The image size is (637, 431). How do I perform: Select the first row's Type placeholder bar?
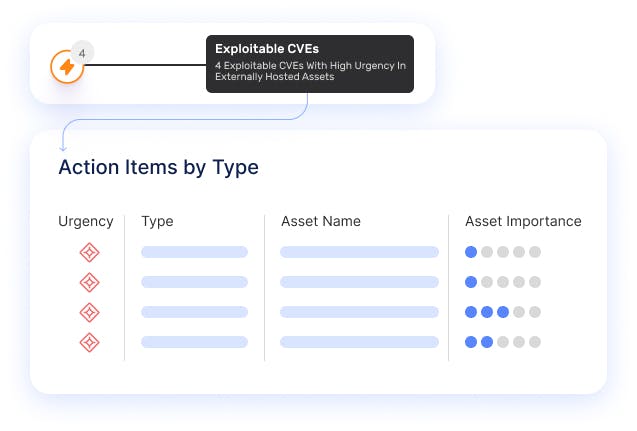click(195, 252)
